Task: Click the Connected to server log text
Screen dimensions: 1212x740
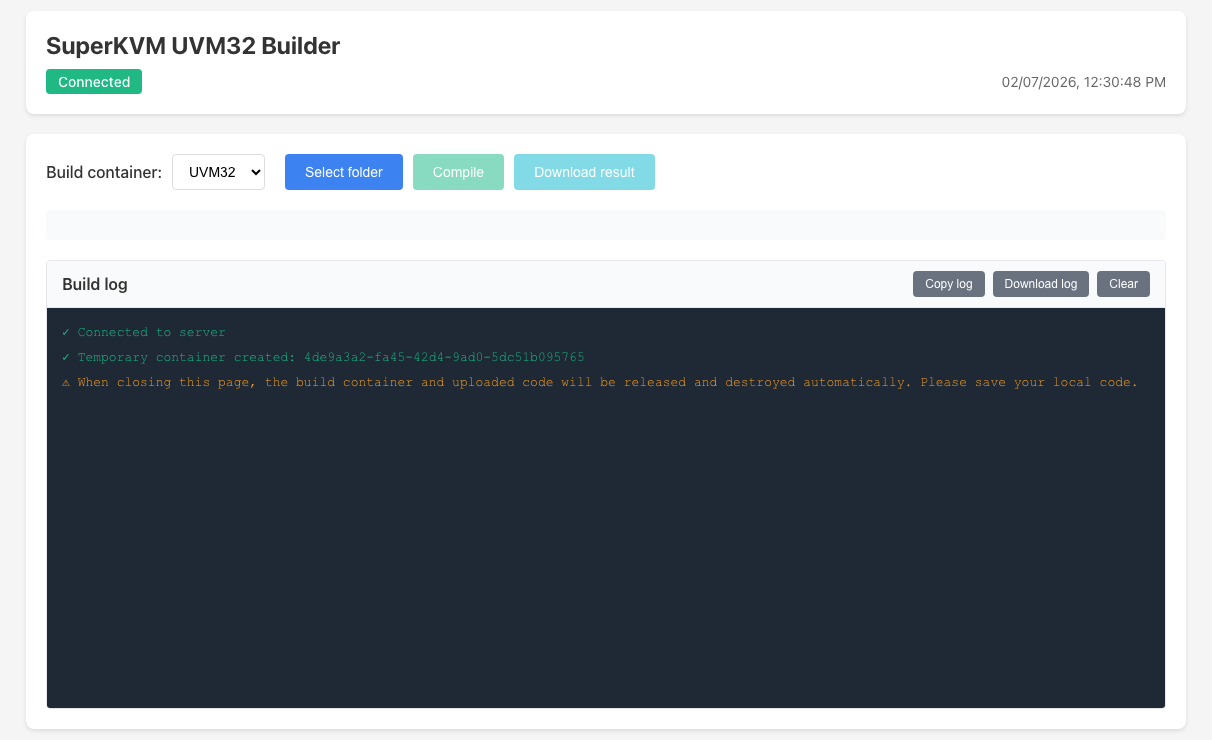Action: pos(152,332)
